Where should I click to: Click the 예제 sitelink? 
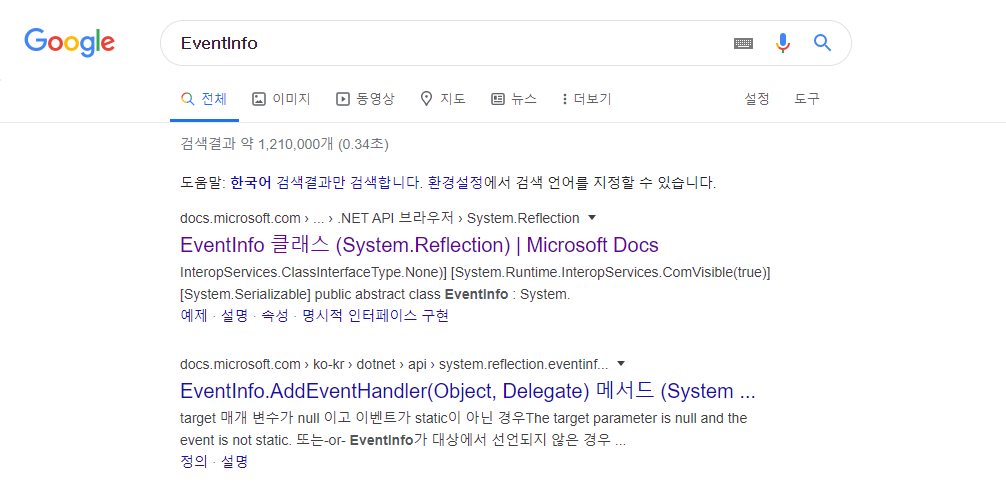tap(194, 316)
